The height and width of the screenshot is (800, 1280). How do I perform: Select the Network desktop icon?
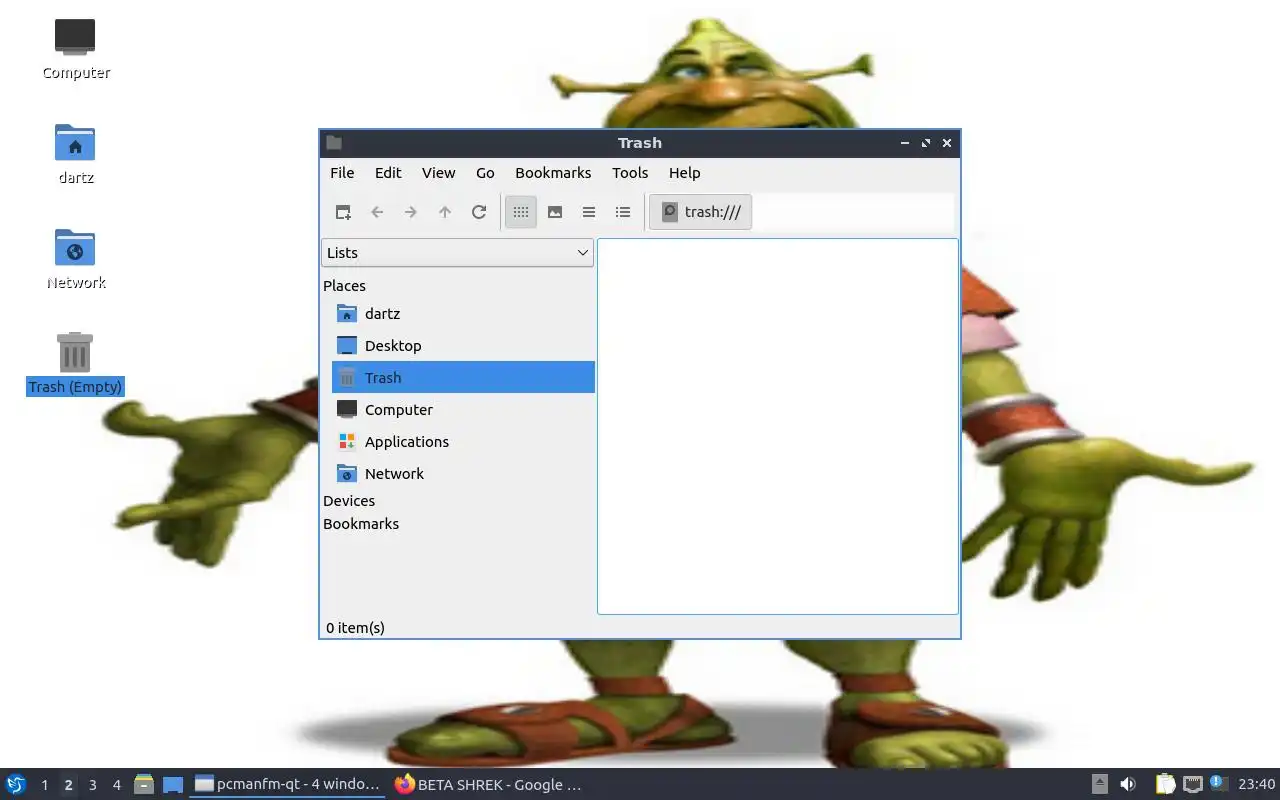76,259
